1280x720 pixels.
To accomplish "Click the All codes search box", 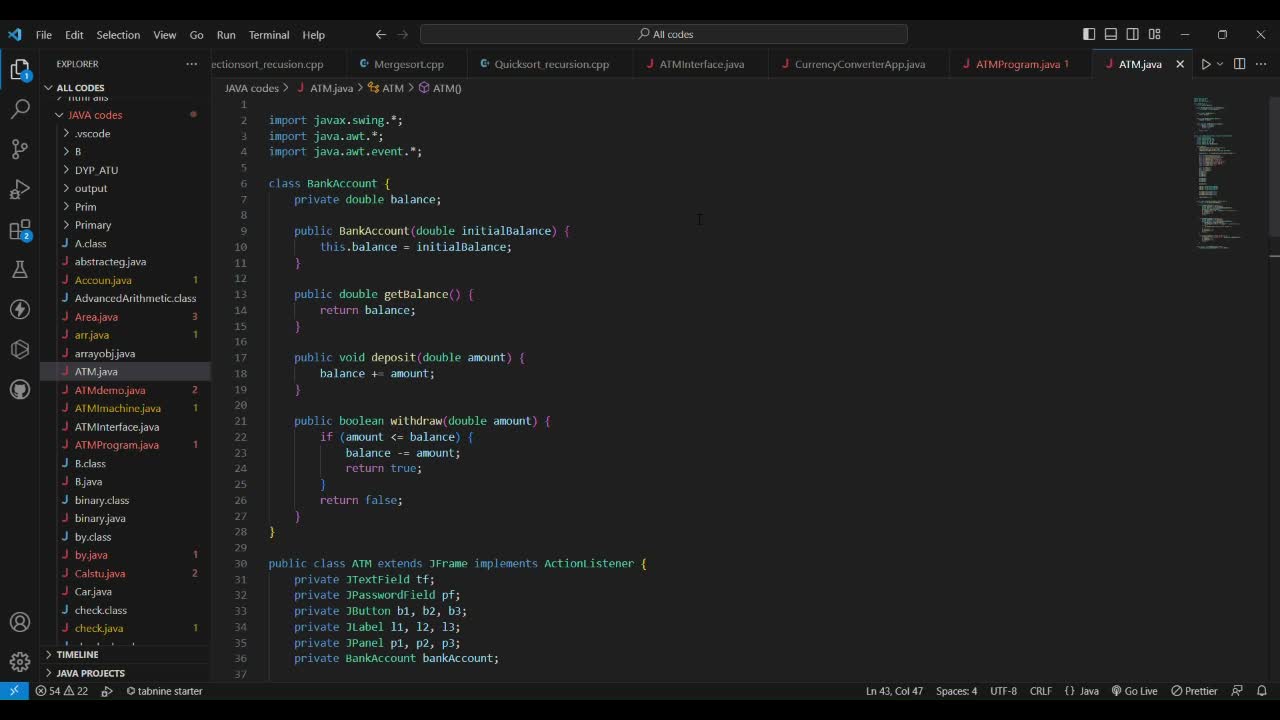I will [x=664, y=35].
